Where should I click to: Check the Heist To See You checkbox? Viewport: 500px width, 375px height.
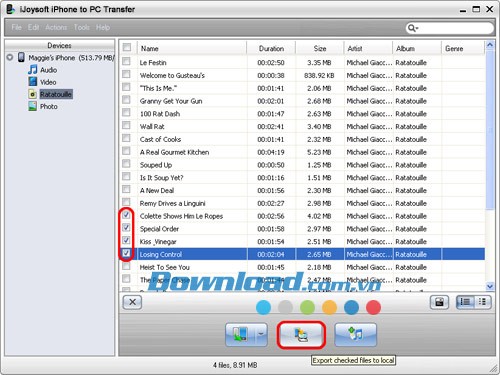[x=126, y=266]
